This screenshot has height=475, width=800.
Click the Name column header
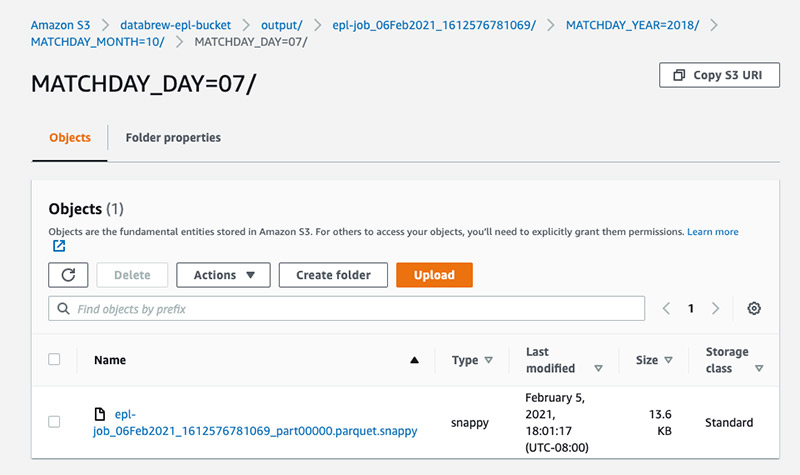(110, 360)
